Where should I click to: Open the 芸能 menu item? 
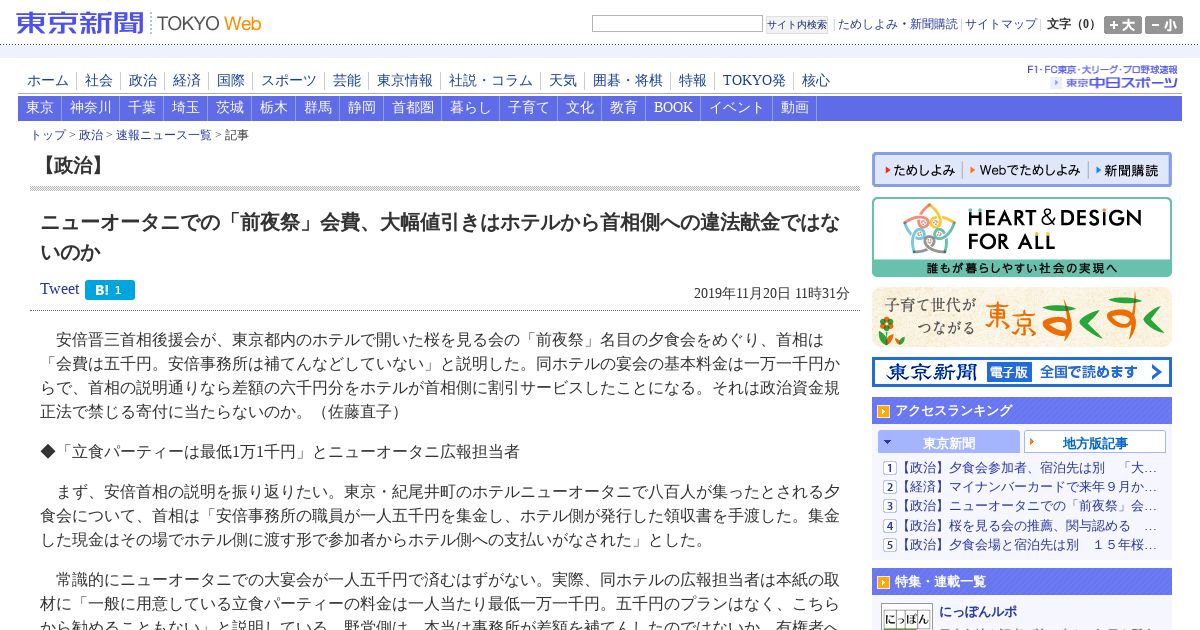click(347, 81)
